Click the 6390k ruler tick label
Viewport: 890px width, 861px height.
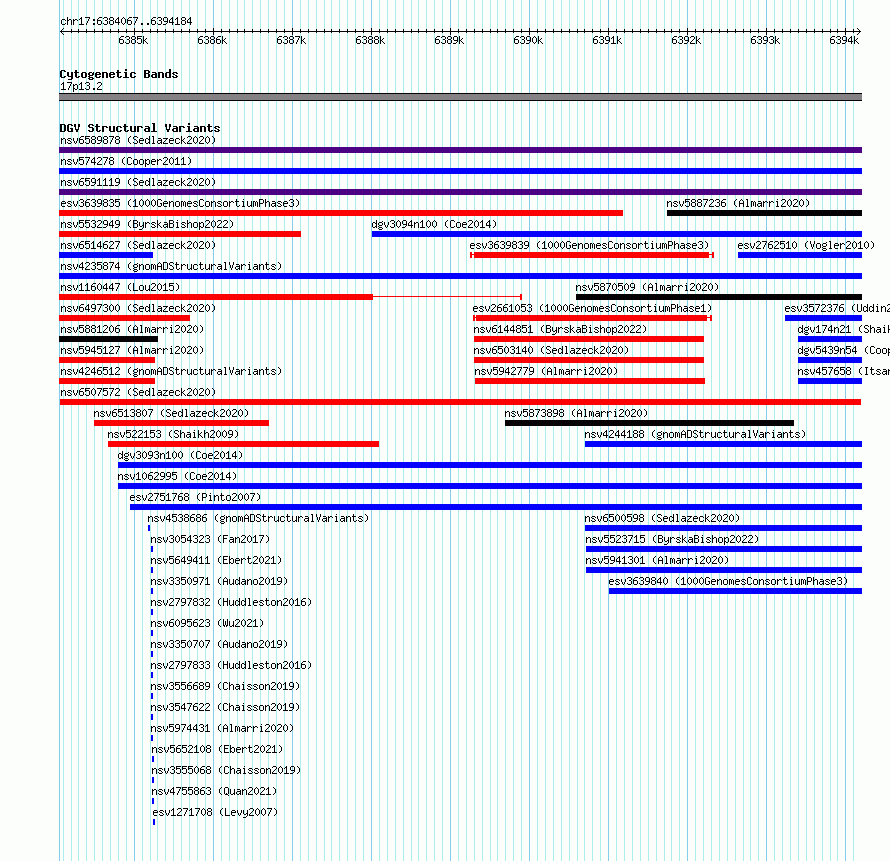[x=528, y=40]
